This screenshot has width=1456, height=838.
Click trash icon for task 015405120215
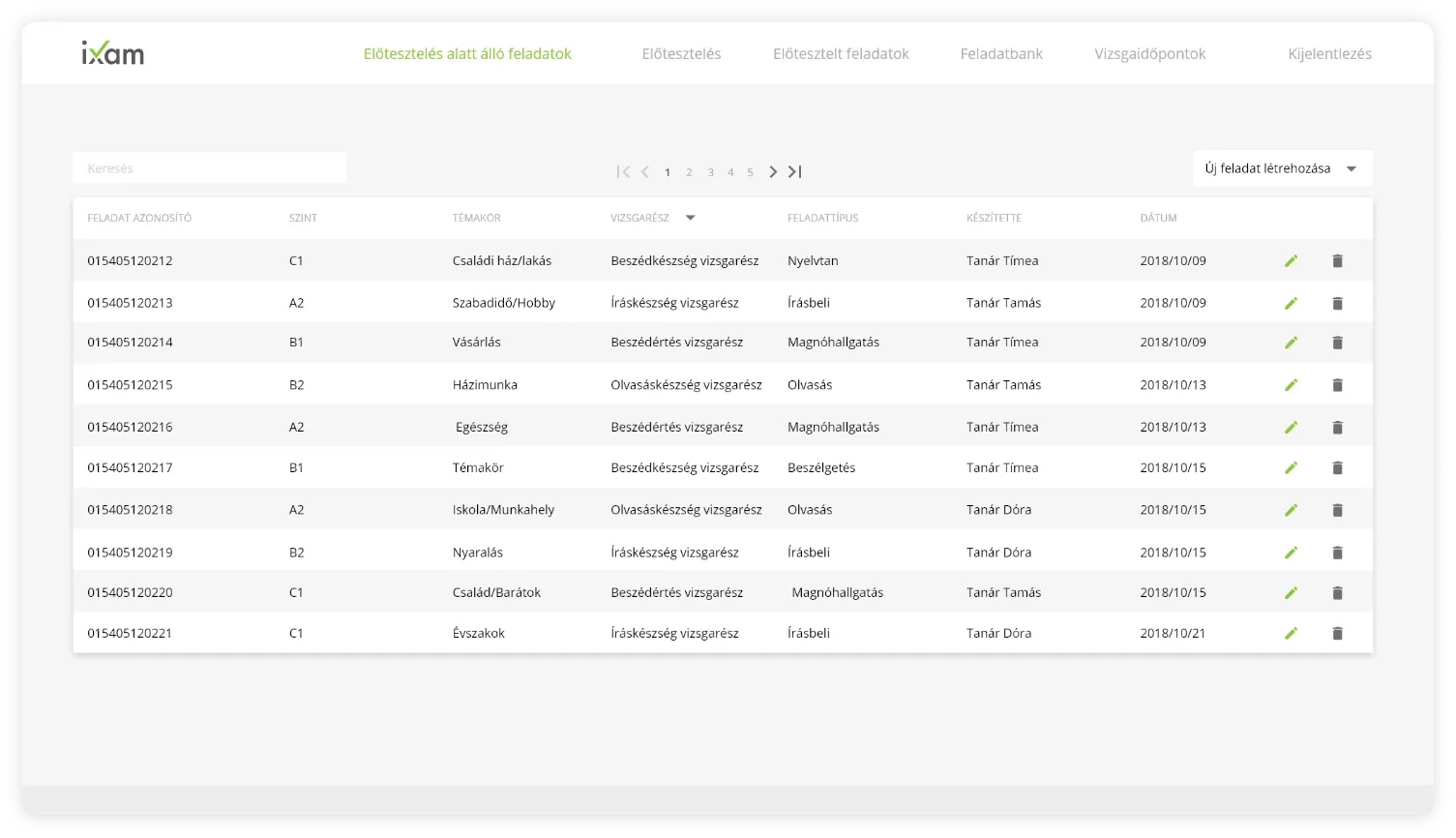[x=1337, y=385]
